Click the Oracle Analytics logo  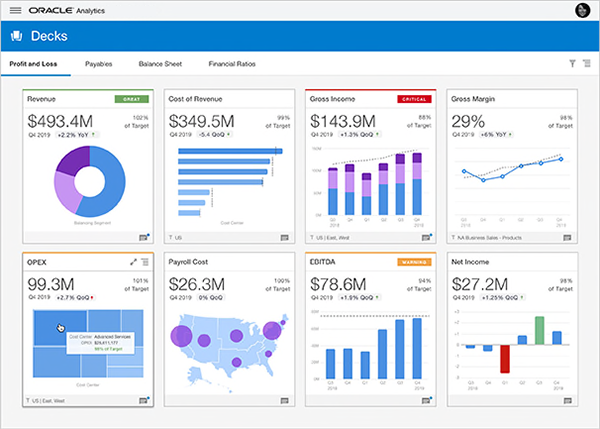pos(67,11)
